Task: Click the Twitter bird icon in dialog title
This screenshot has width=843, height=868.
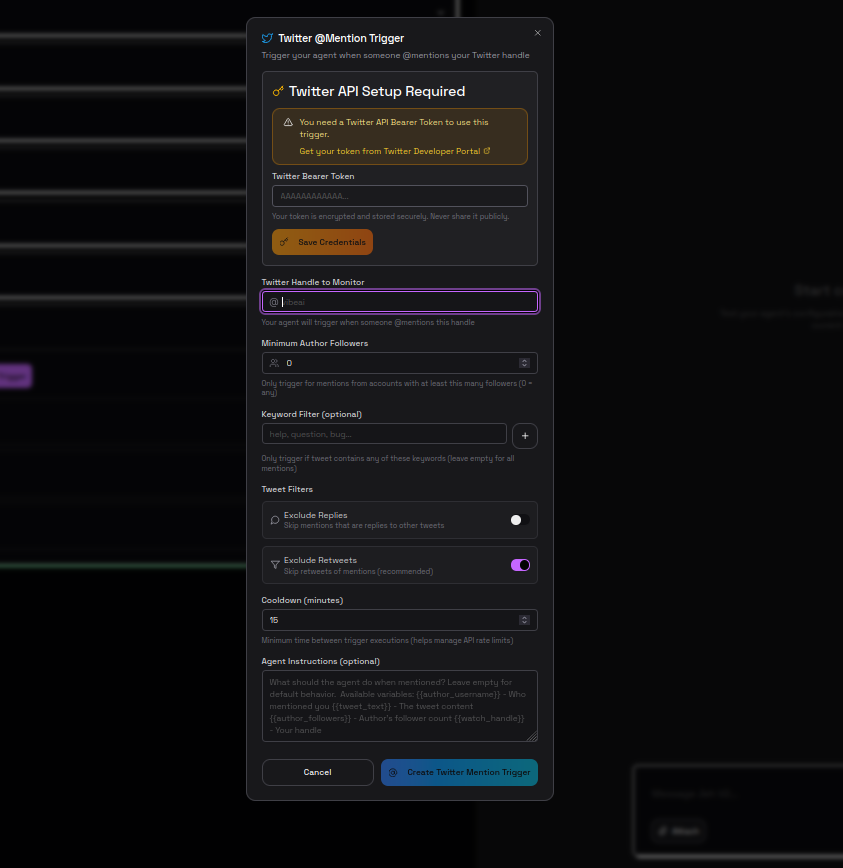Action: [267, 38]
